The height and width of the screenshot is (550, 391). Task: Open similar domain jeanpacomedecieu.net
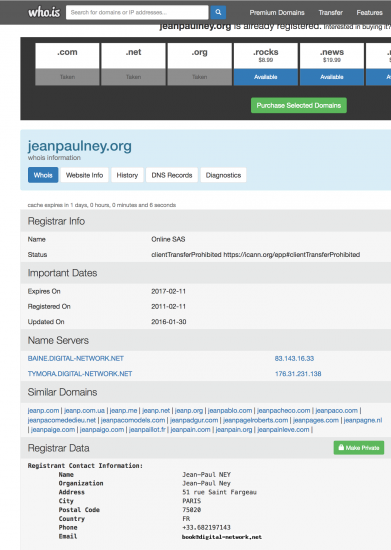62,420
